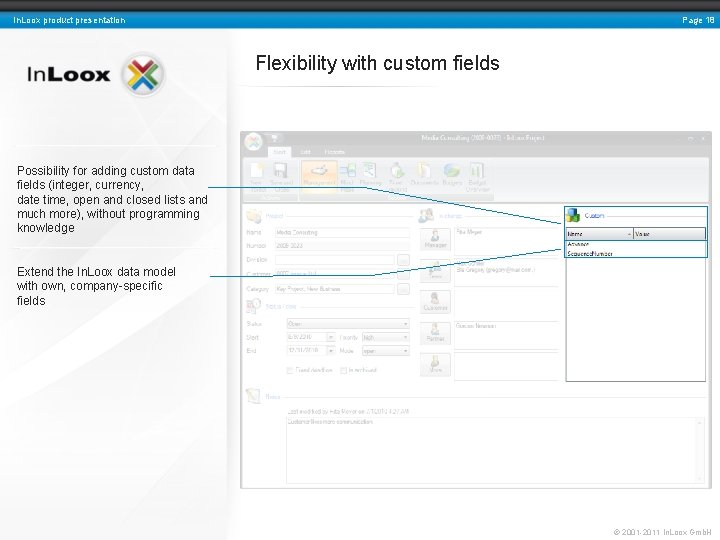Click the Name column header in Custom grid
Viewport: 720px width, 540px height.
pyautogui.click(x=599, y=234)
